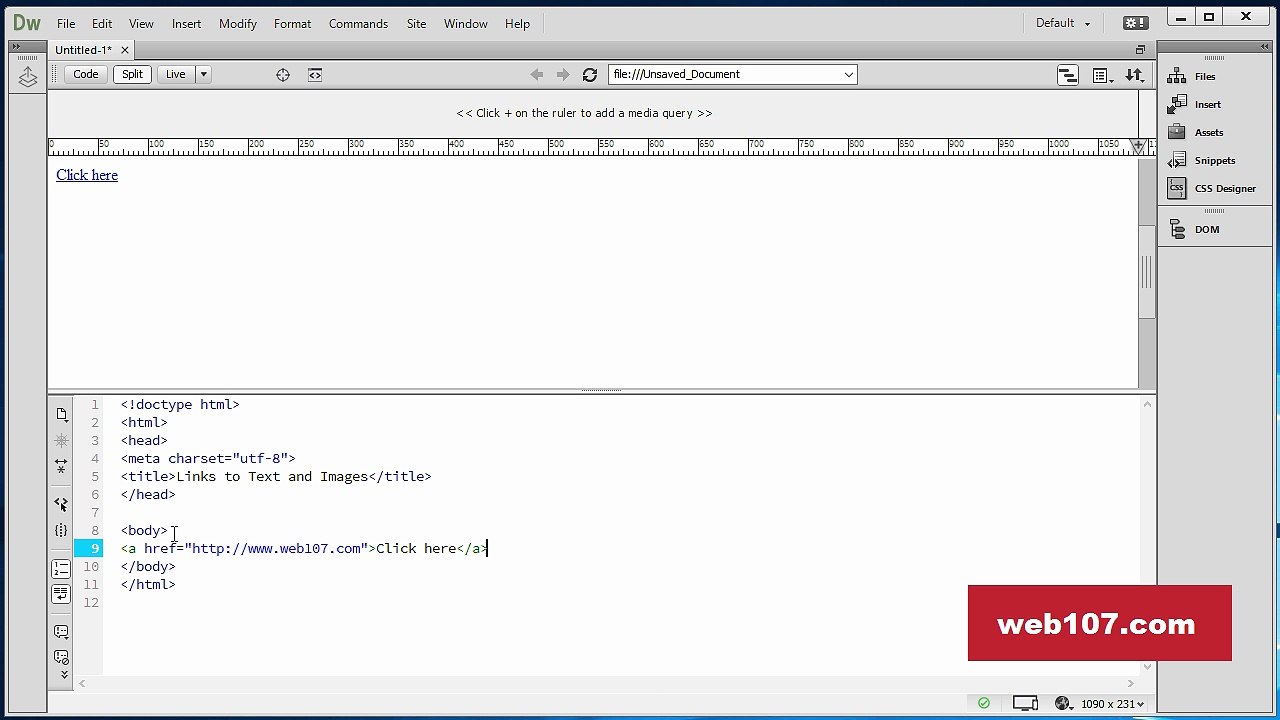The width and height of the screenshot is (1280, 720).
Task: Open the Edit menu
Action: coord(102,23)
